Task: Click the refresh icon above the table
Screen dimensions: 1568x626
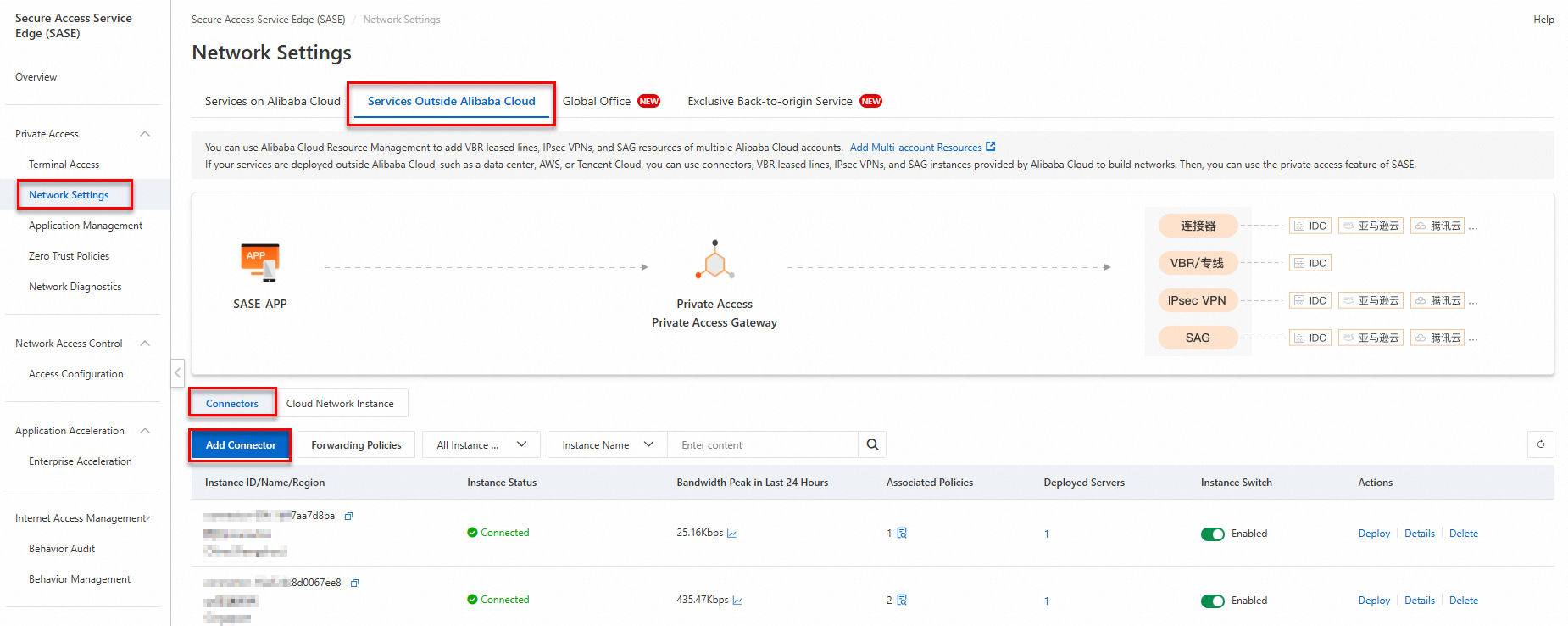Action: 1540,444
